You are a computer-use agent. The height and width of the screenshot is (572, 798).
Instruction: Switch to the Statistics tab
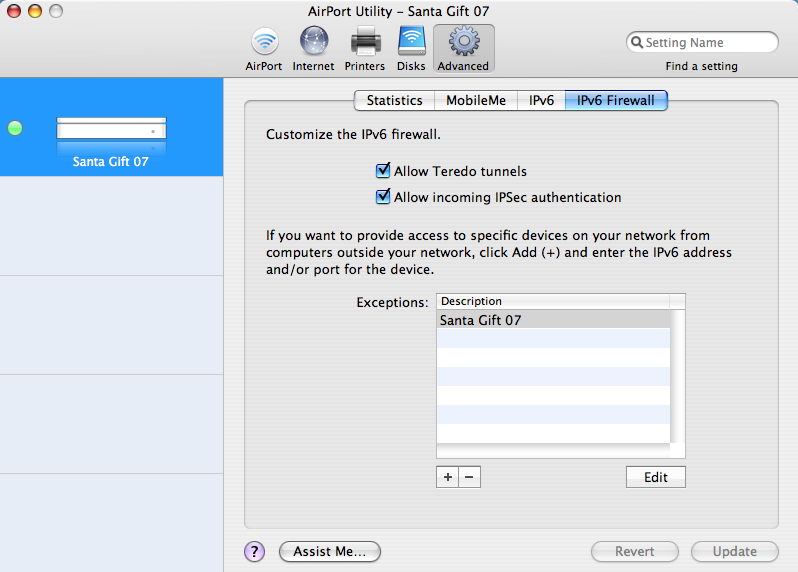394,100
